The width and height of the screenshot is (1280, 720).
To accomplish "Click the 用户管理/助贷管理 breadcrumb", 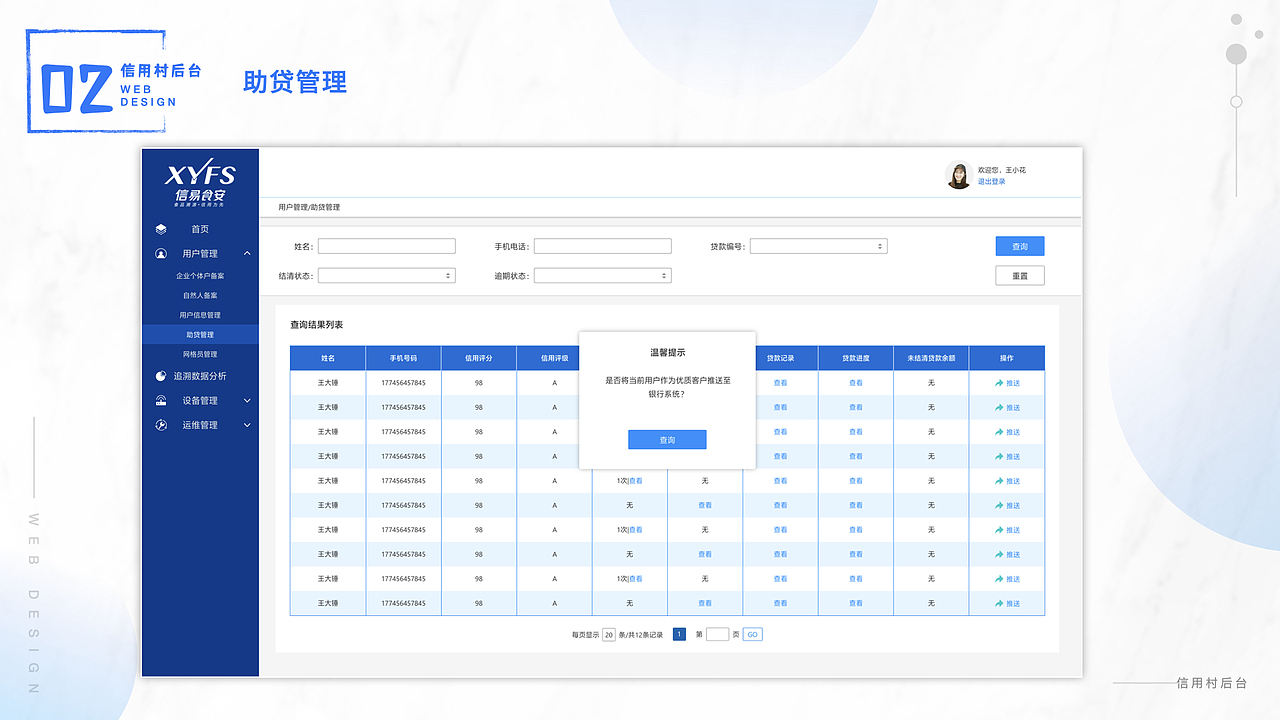I will [x=309, y=207].
